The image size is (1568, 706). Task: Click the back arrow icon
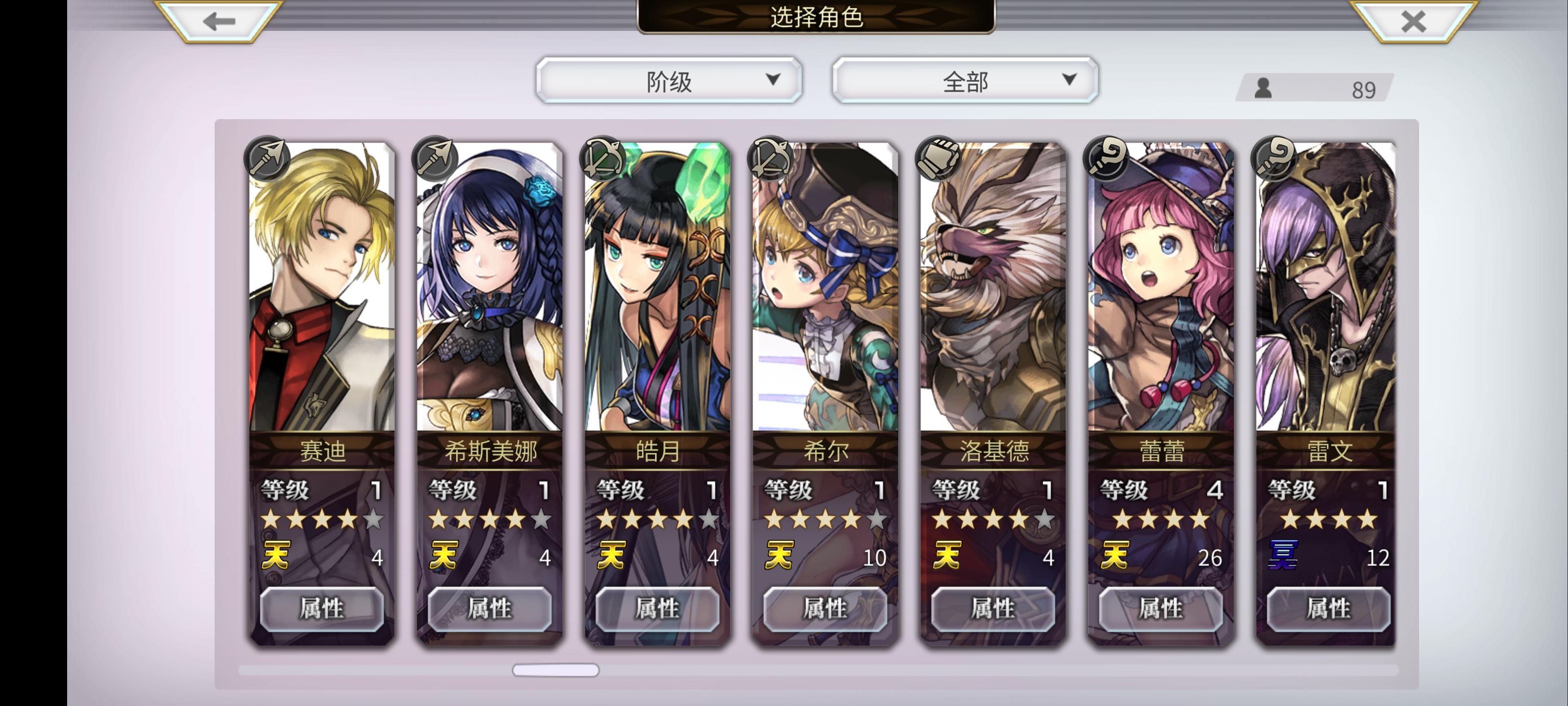(x=219, y=22)
